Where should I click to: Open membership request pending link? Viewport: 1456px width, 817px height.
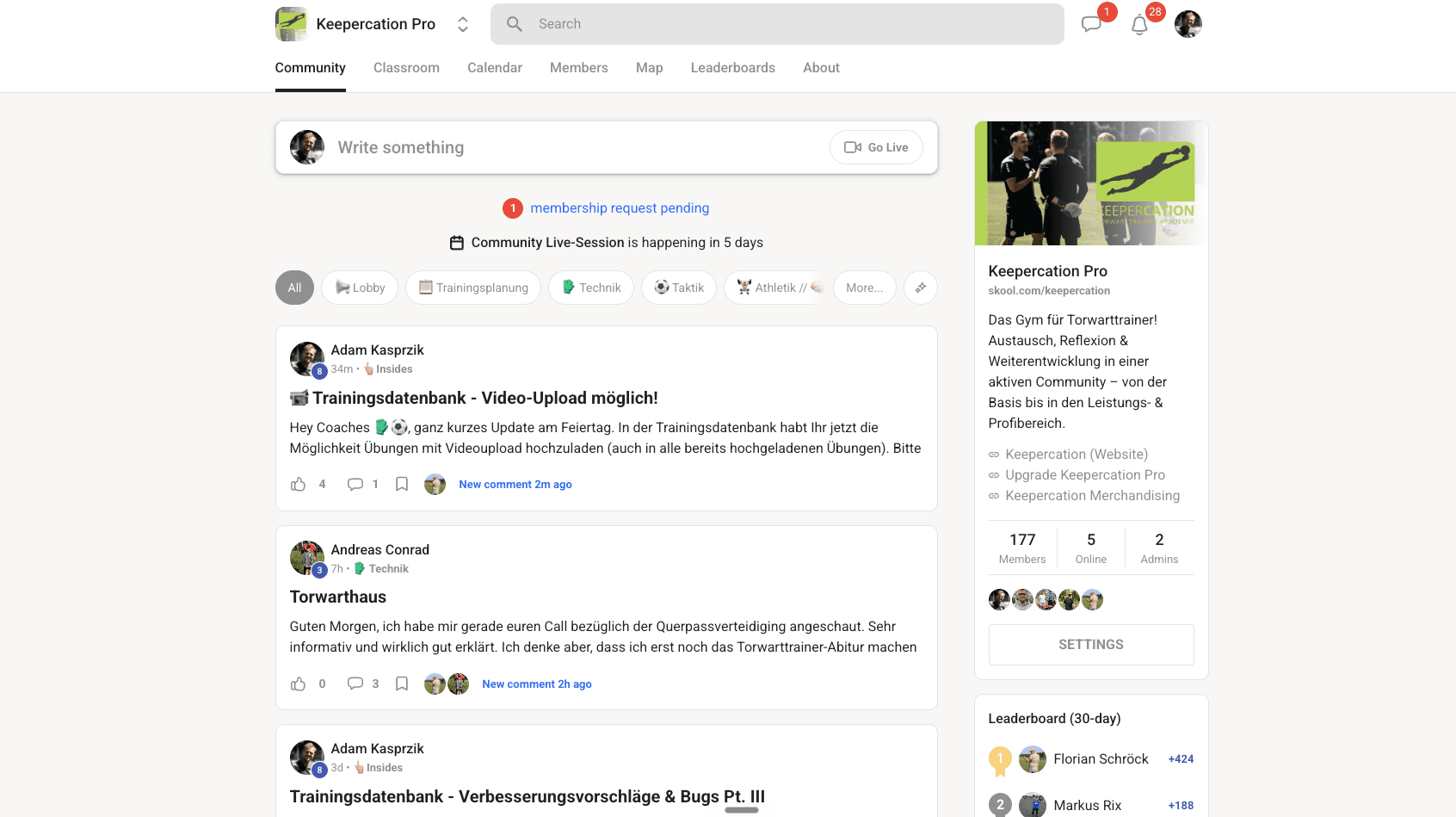620,208
